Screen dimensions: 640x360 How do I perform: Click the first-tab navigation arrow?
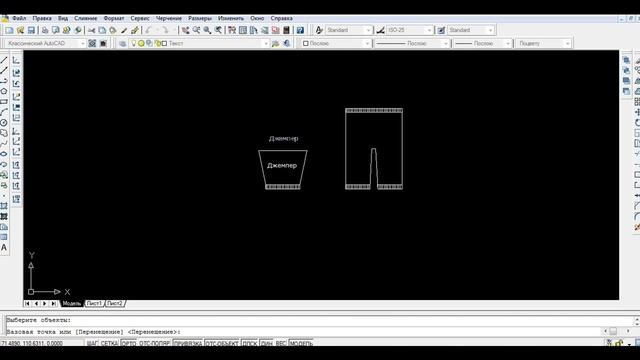point(27,303)
